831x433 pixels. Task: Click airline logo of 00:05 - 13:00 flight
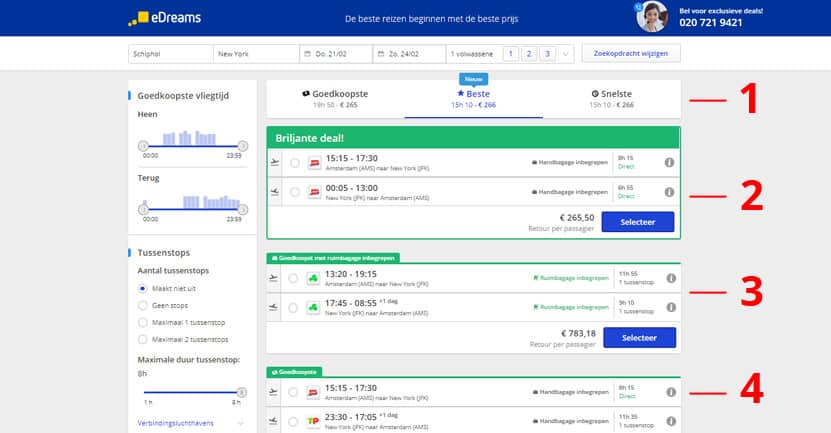pos(314,192)
